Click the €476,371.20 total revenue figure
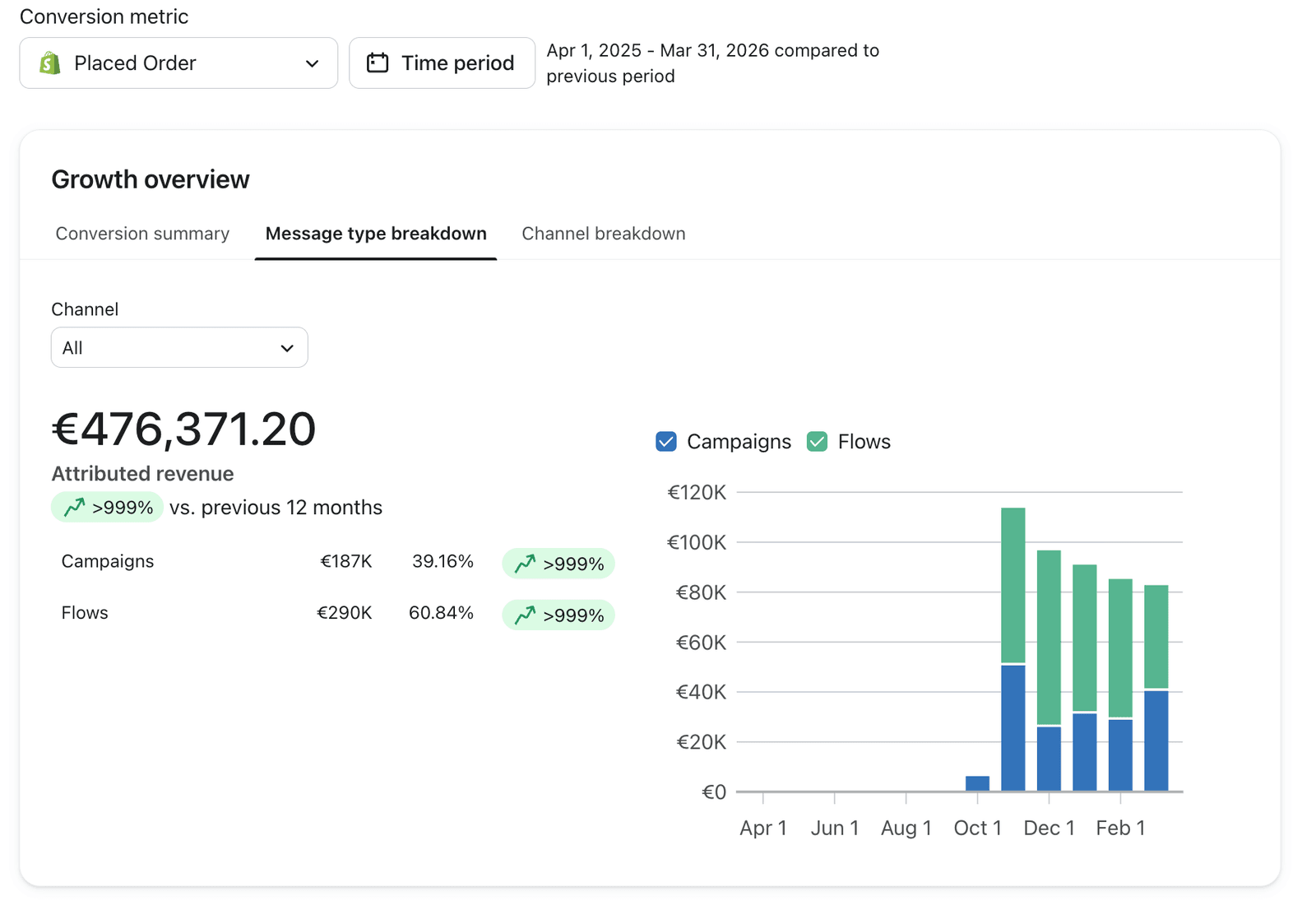Screen dimensions: 1316x910 click(184, 429)
